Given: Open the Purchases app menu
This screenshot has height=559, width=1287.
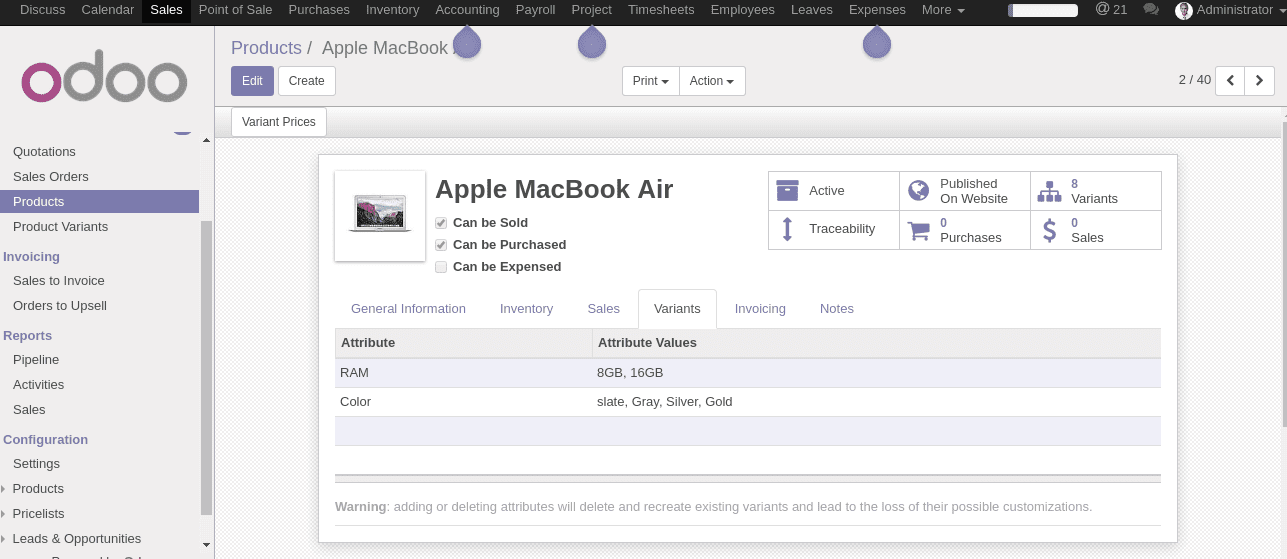Looking at the screenshot, I should click(x=319, y=10).
